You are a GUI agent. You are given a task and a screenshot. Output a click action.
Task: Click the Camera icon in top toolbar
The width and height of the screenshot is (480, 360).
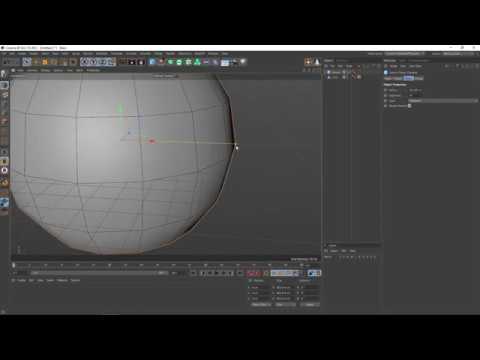pyautogui.click(x=234, y=62)
